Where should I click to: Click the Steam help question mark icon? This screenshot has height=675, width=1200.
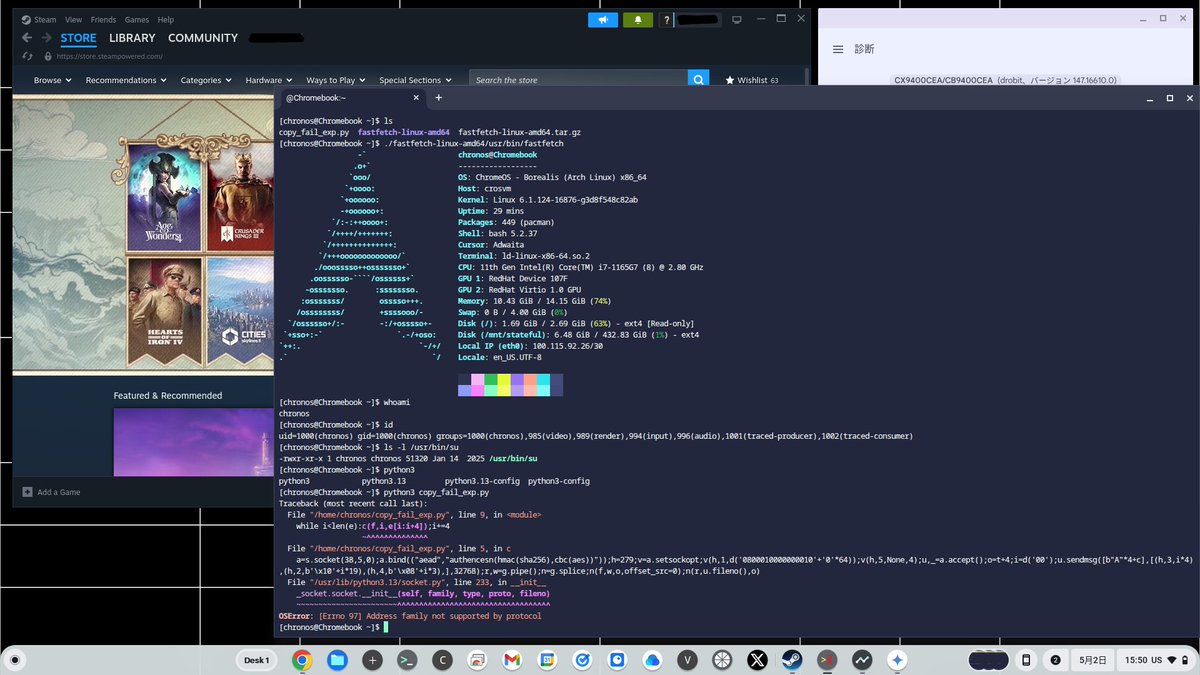666,20
